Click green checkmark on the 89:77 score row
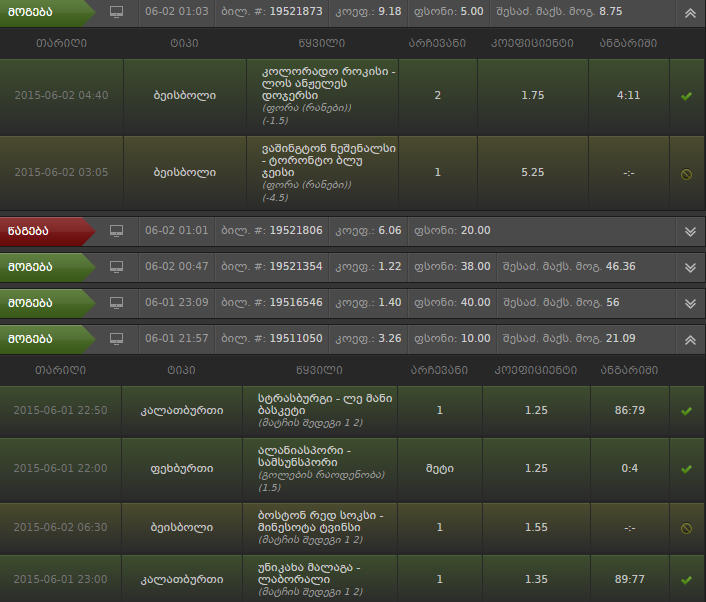The width and height of the screenshot is (706, 602). [x=686, y=580]
